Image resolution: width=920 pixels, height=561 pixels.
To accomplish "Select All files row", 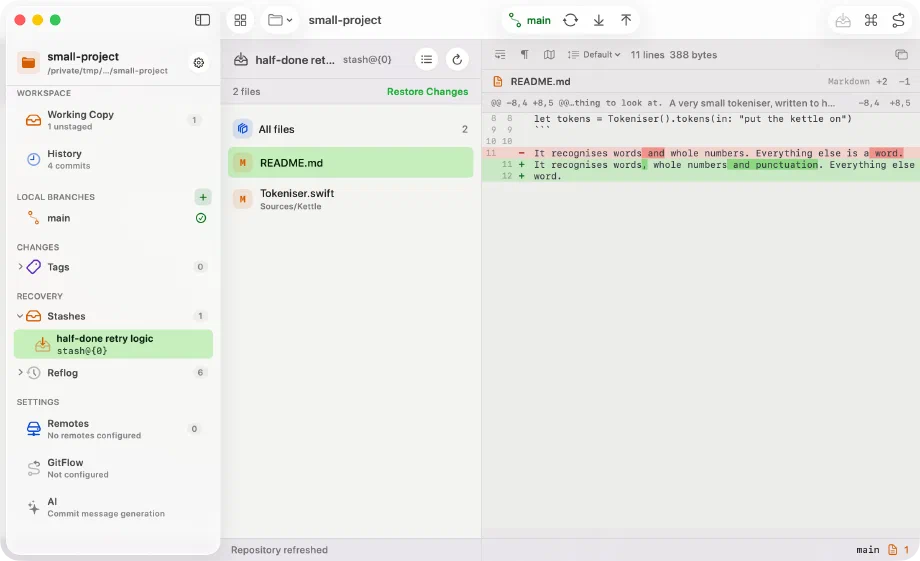I will [x=350, y=129].
